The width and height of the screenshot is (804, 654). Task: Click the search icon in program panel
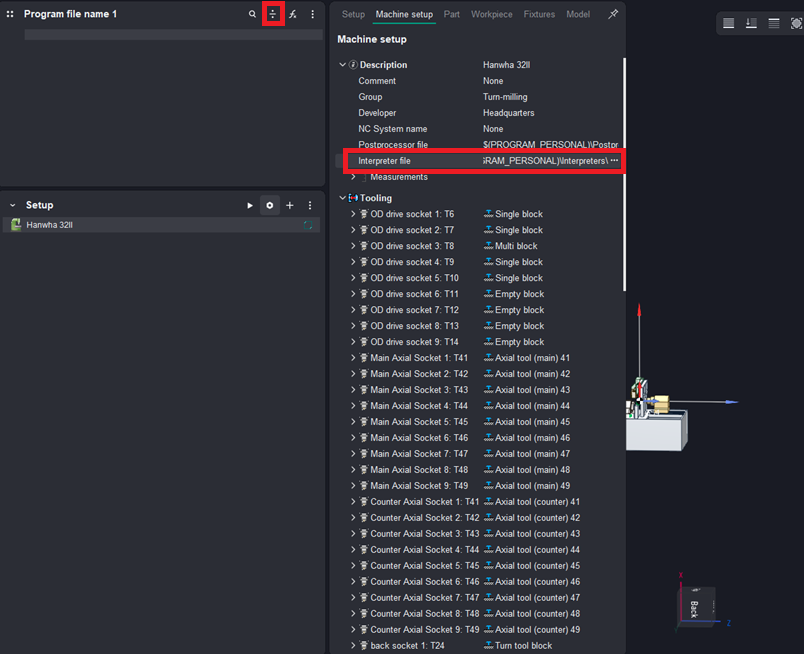[252, 14]
